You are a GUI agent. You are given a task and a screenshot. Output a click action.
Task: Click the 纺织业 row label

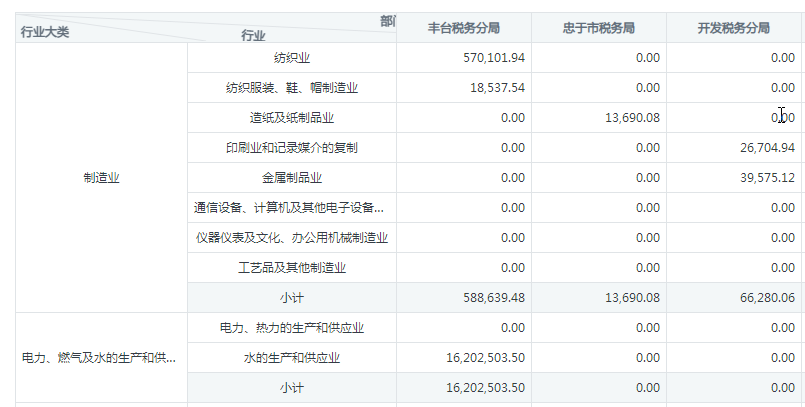(292, 58)
